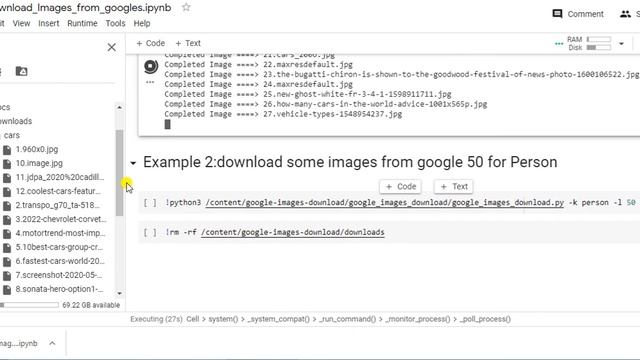Image resolution: width=640 pixels, height=360 pixels.
Task: Insert Code cell below the Example 2 heading
Action: (x=401, y=187)
